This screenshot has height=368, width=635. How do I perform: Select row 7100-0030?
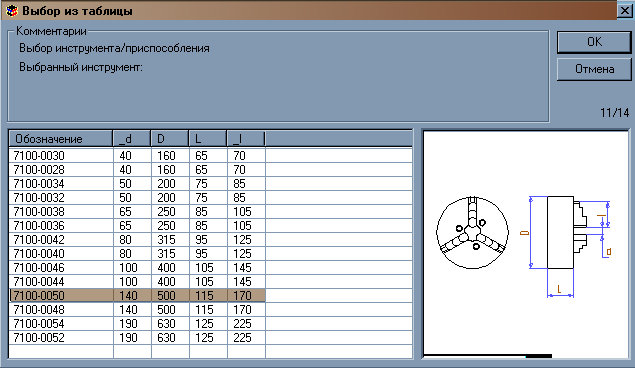(137, 156)
